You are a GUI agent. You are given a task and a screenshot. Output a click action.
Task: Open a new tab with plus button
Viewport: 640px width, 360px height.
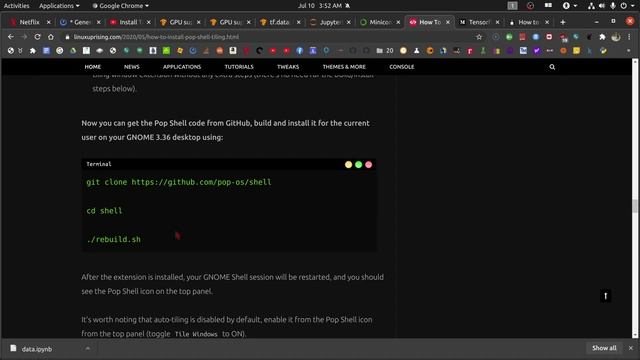[563, 22]
